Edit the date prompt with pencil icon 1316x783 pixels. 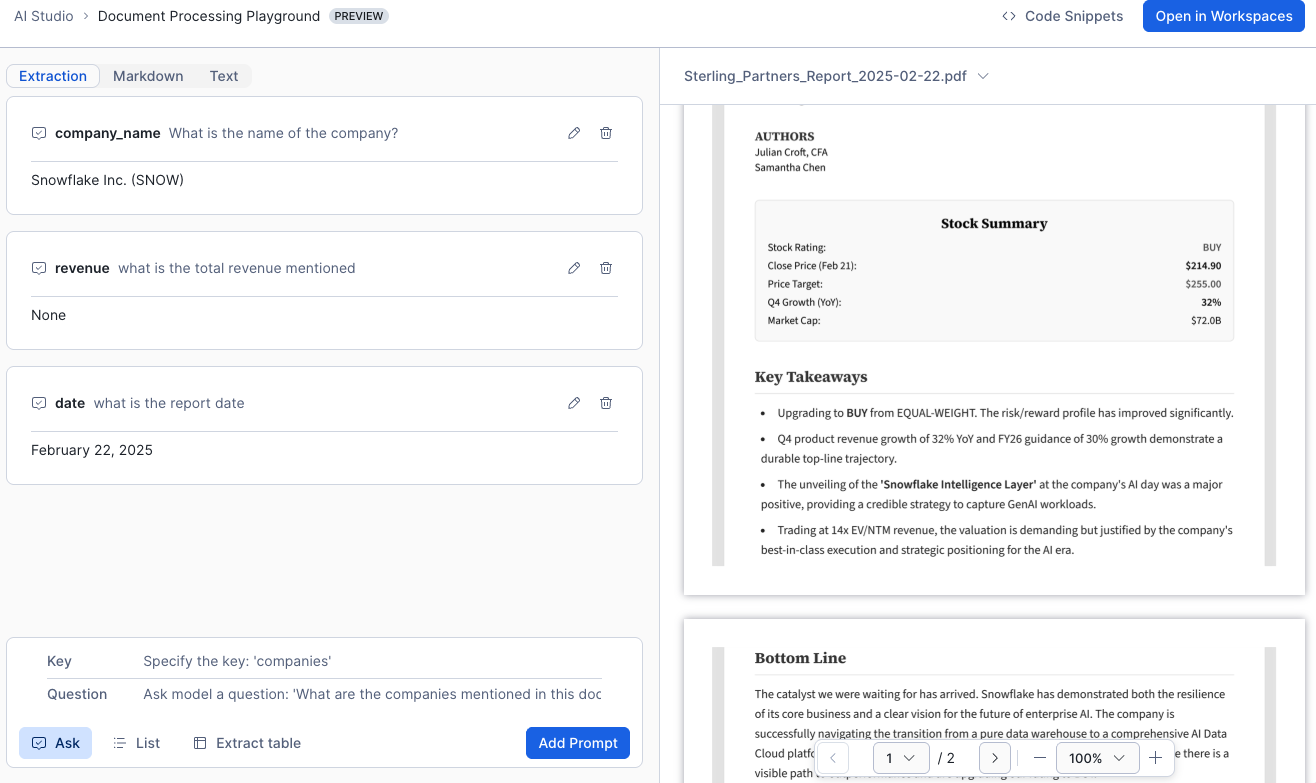click(574, 403)
